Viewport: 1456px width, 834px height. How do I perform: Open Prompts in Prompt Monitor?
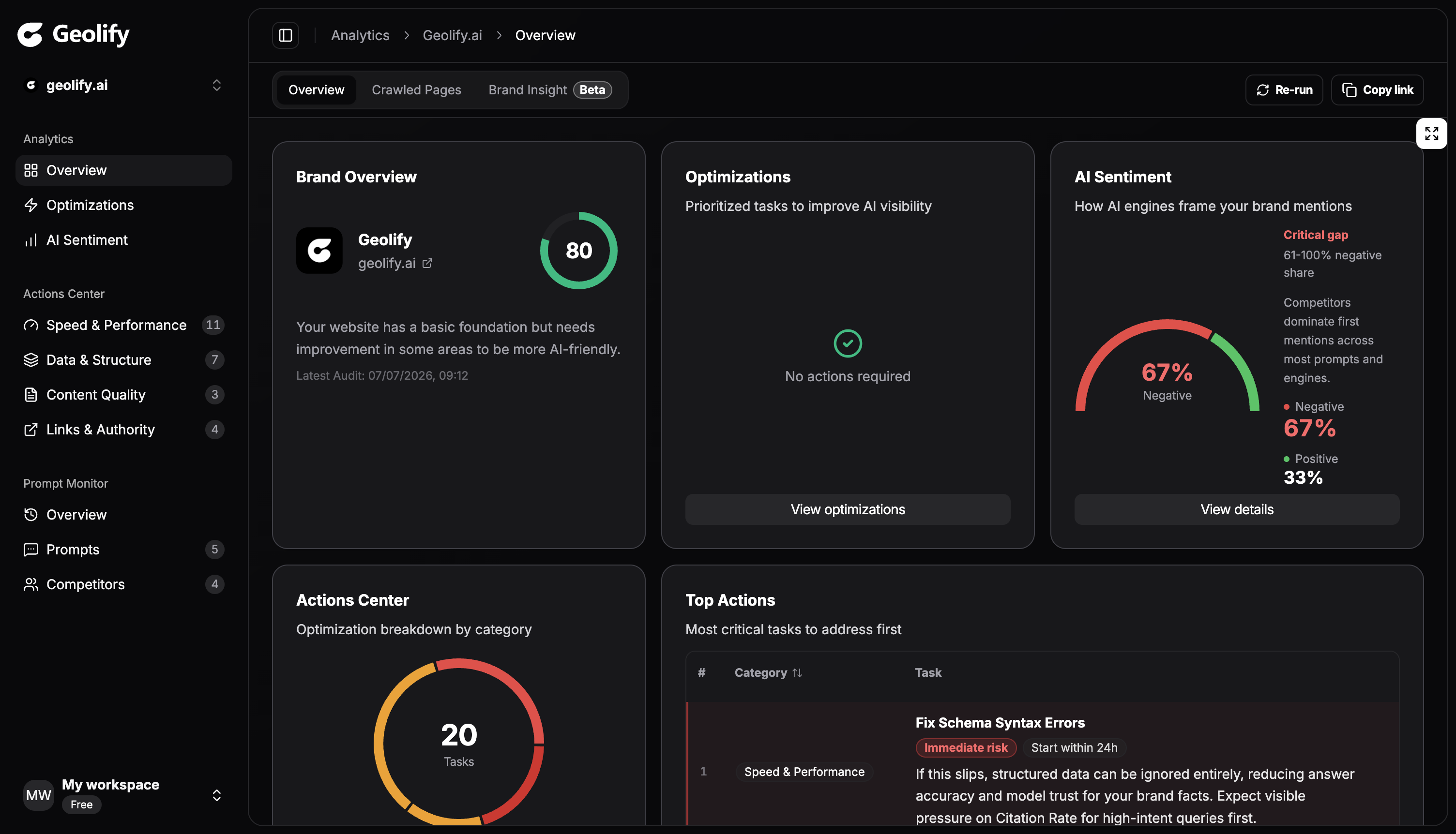tap(124, 550)
